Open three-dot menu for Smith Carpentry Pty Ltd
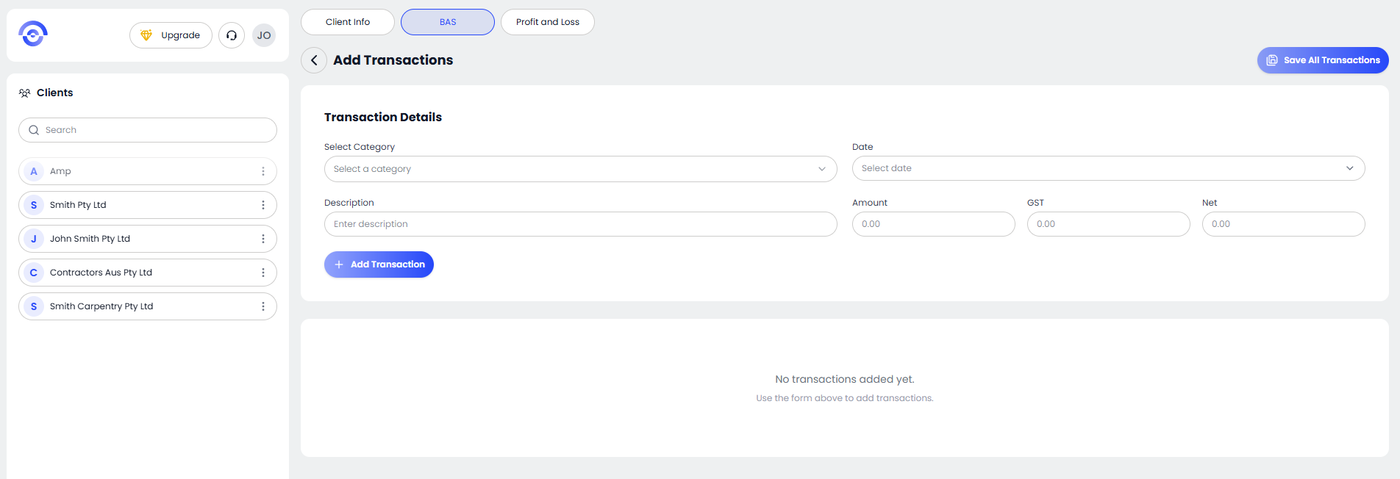The image size is (1400, 479). (263, 307)
